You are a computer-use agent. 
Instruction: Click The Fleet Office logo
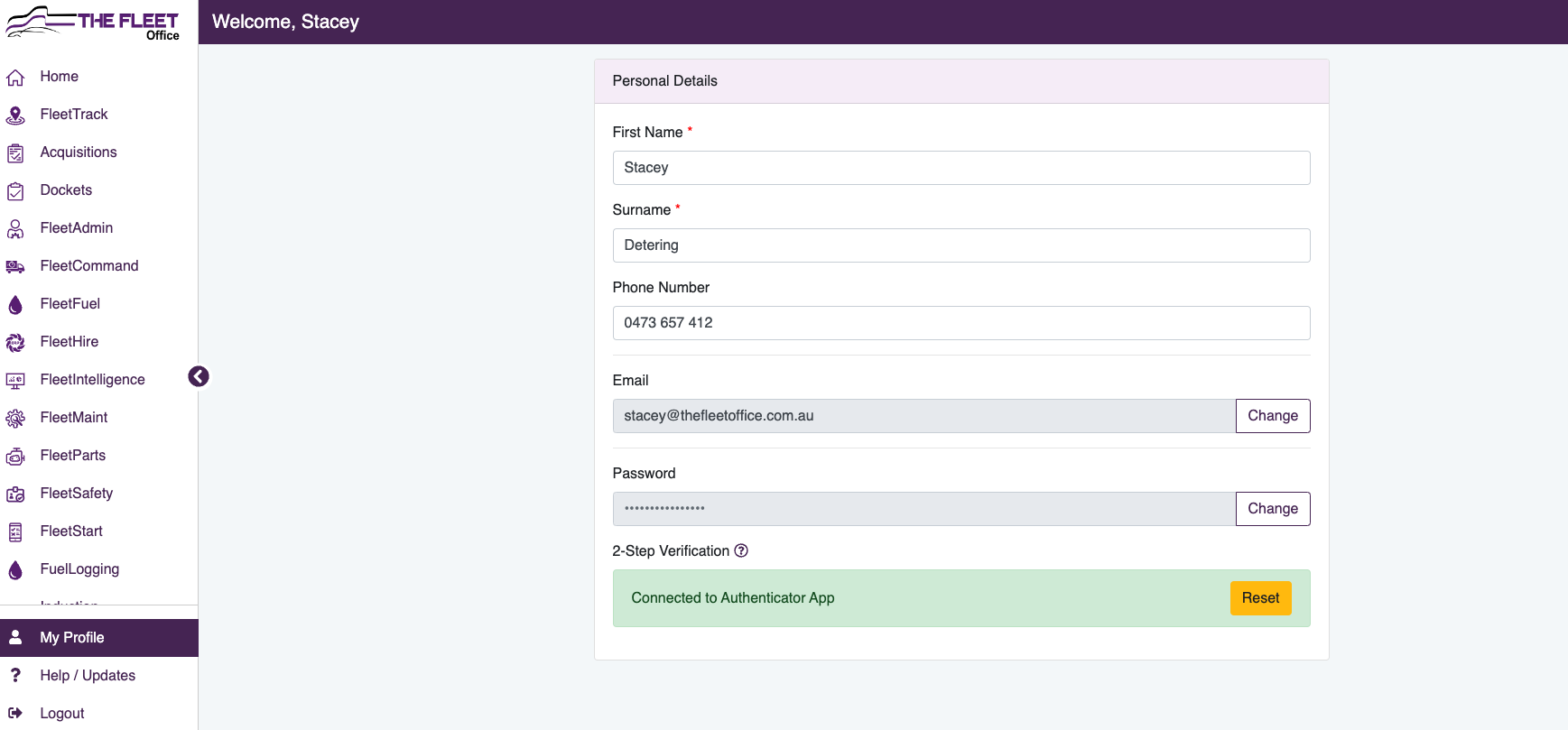pos(93,23)
